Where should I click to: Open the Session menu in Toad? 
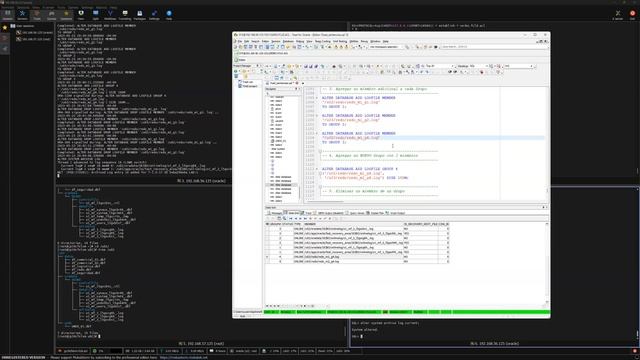[276, 41]
